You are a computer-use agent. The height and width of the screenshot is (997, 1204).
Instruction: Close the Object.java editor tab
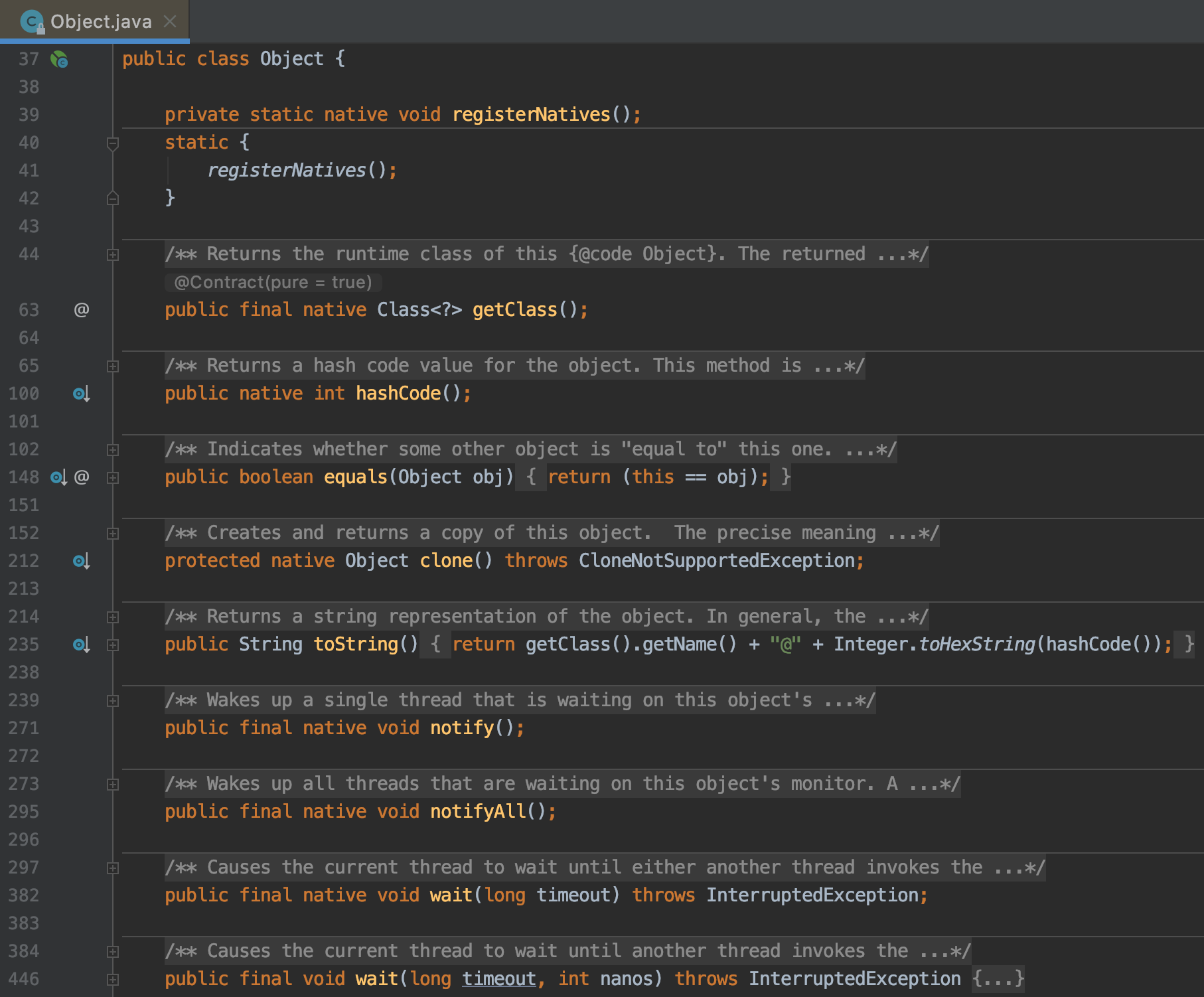coord(170,21)
